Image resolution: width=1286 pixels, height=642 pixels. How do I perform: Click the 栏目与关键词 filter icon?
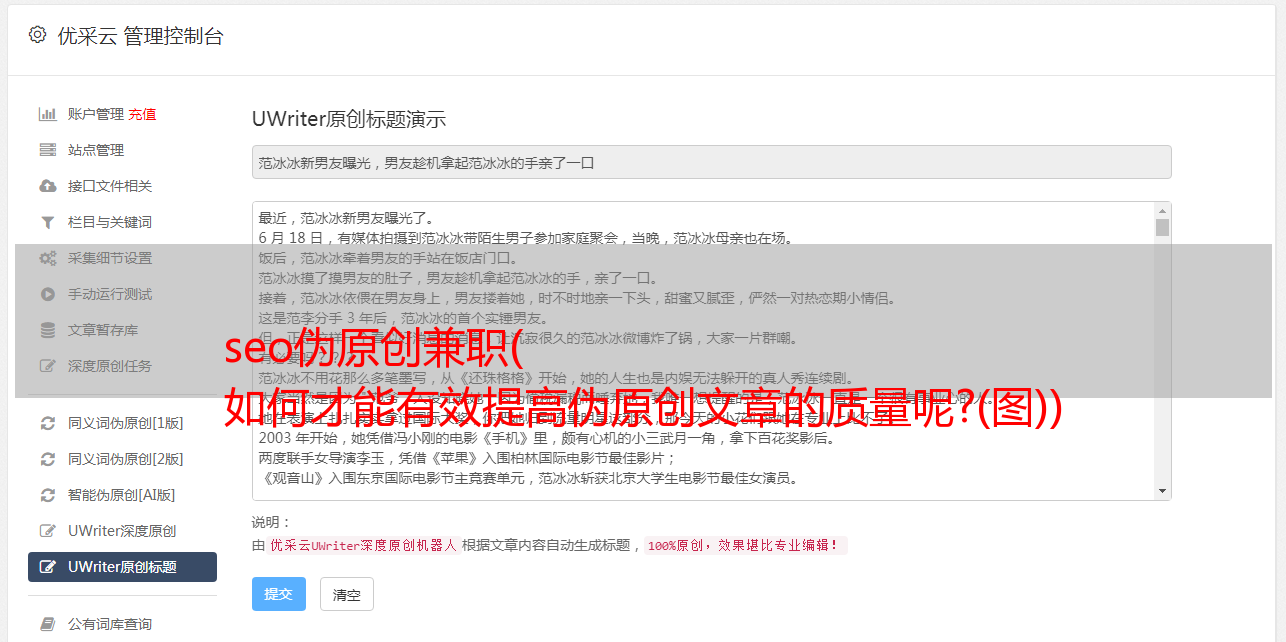[47, 222]
